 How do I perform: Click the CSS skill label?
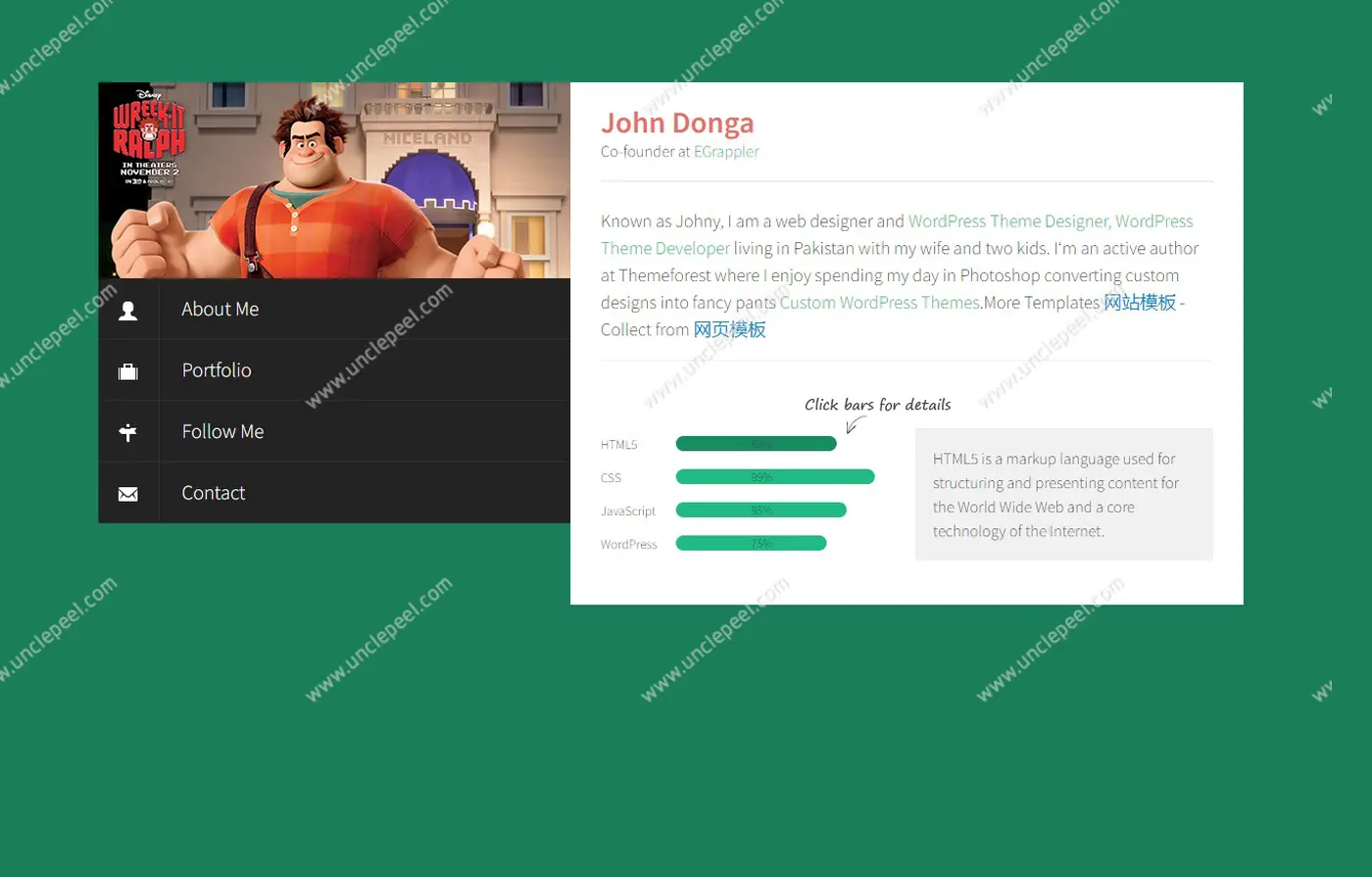pyautogui.click(x=611, y=478)
